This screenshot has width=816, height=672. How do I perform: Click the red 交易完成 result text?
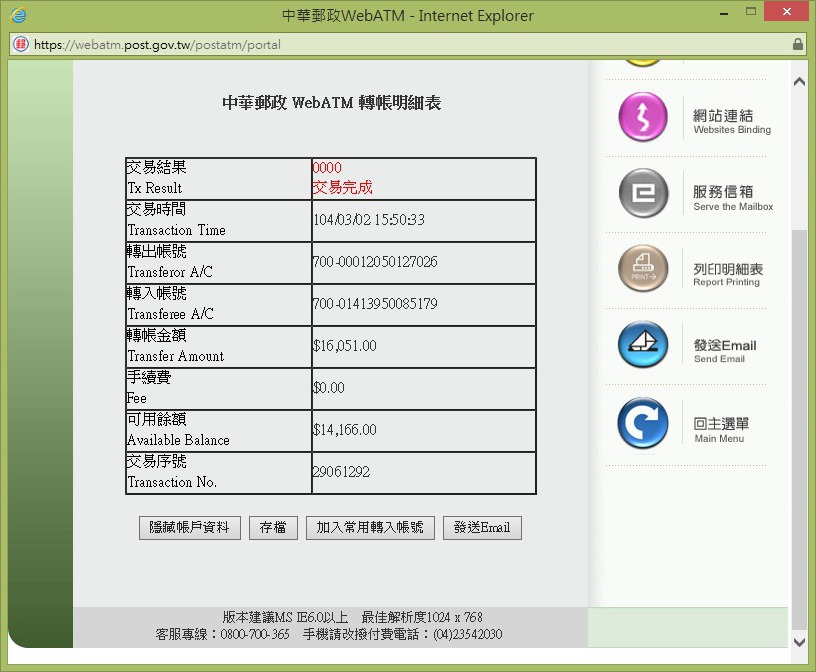(x=342, y=187)
